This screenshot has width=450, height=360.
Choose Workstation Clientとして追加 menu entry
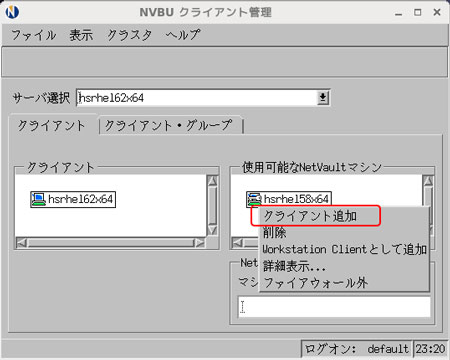point(344,249)
